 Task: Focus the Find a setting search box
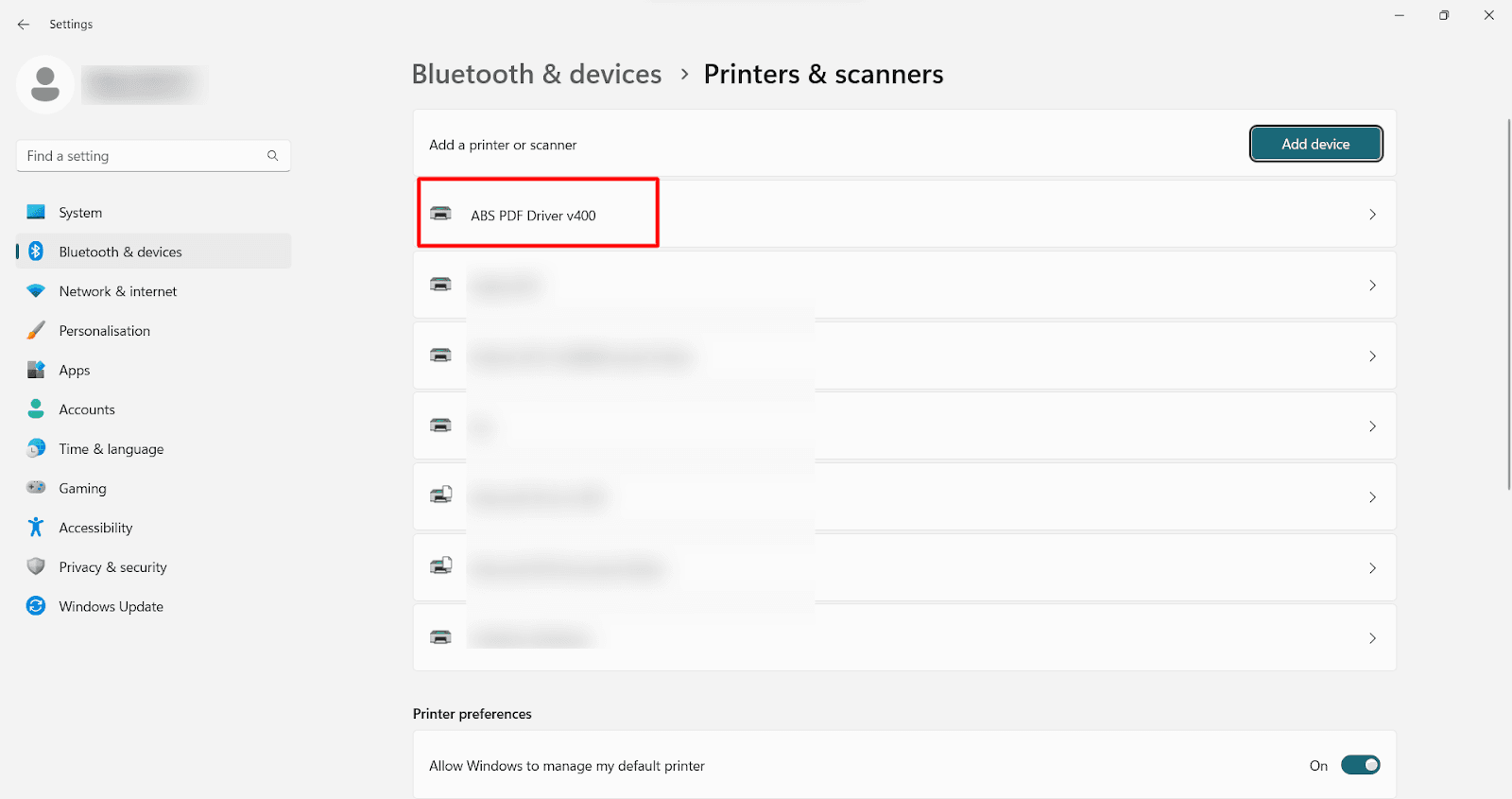click(142, 156)
